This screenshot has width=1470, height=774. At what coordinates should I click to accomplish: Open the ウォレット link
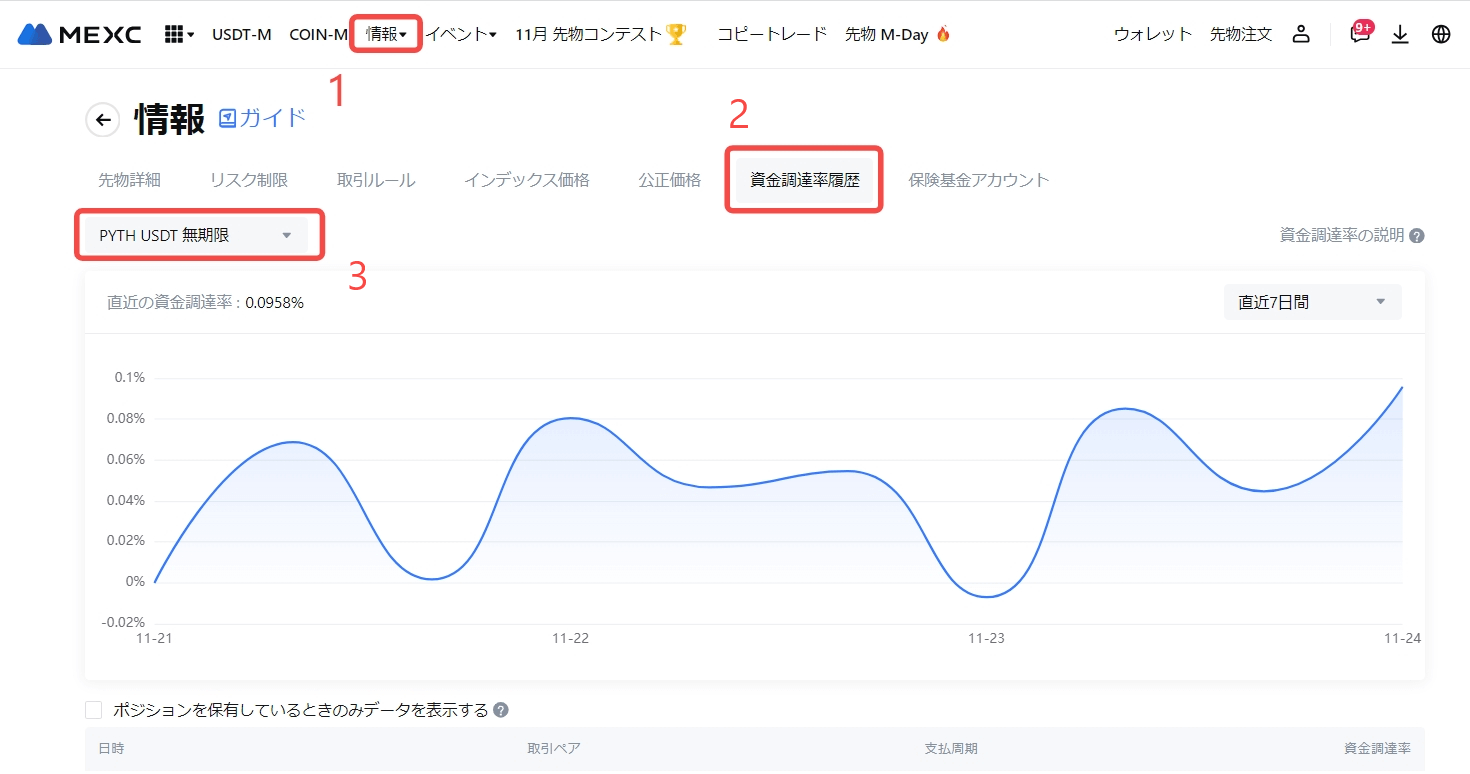pos(1152,34)
